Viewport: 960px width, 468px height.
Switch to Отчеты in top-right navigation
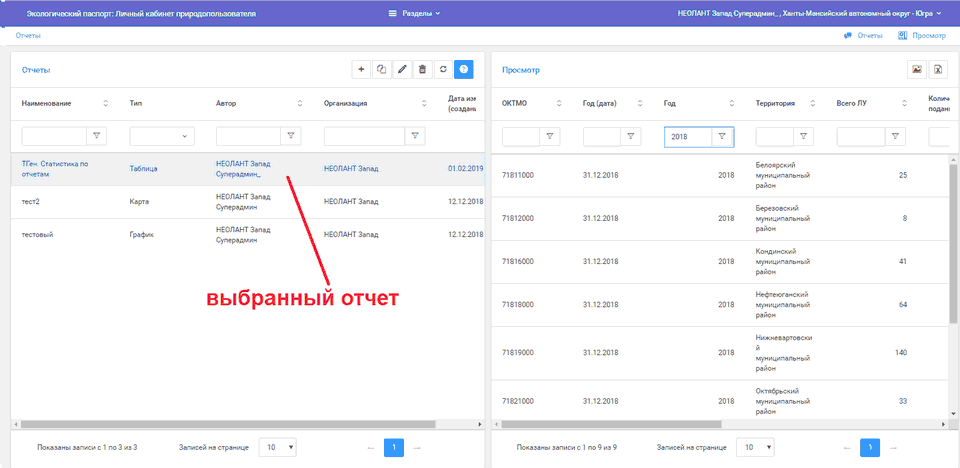(x=863, y=36)
